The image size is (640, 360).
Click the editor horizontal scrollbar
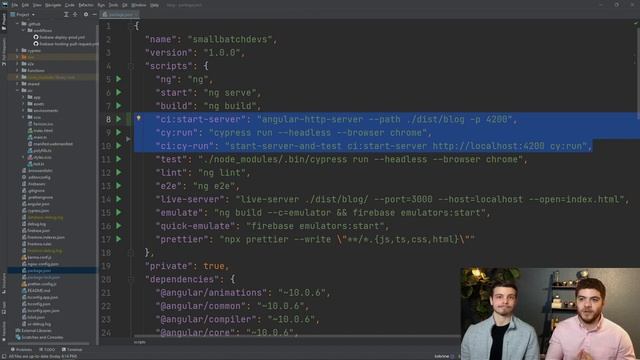pyautogui.click(x=297, y=337)
